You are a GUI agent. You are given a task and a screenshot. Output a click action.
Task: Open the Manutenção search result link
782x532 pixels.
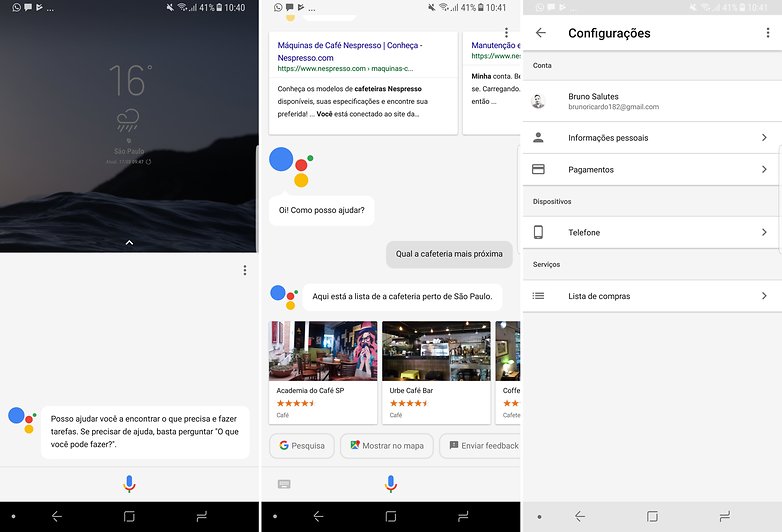496,45
